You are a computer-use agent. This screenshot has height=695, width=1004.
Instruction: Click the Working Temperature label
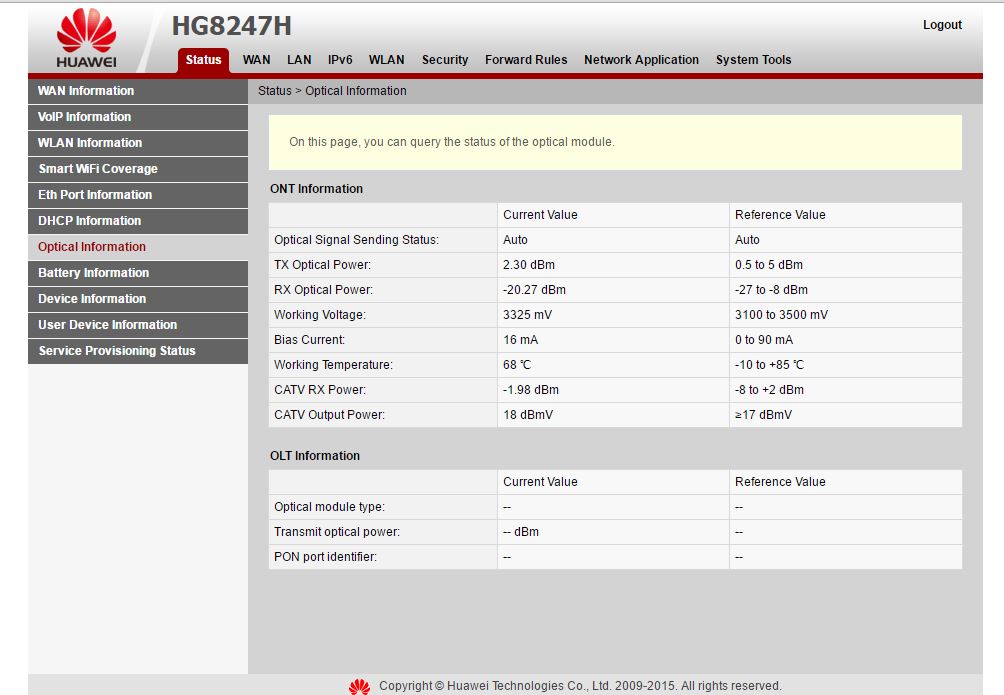[333, 365]
